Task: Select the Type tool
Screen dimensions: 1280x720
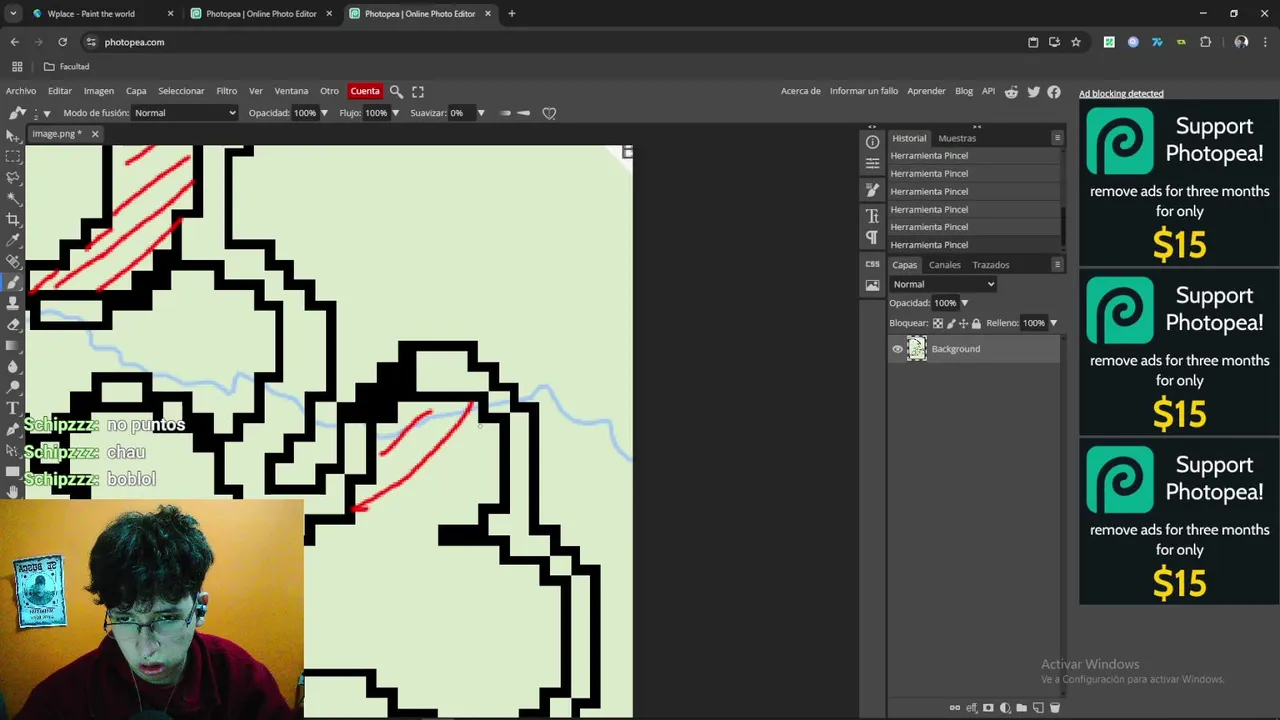Action: tap(12, 408)
